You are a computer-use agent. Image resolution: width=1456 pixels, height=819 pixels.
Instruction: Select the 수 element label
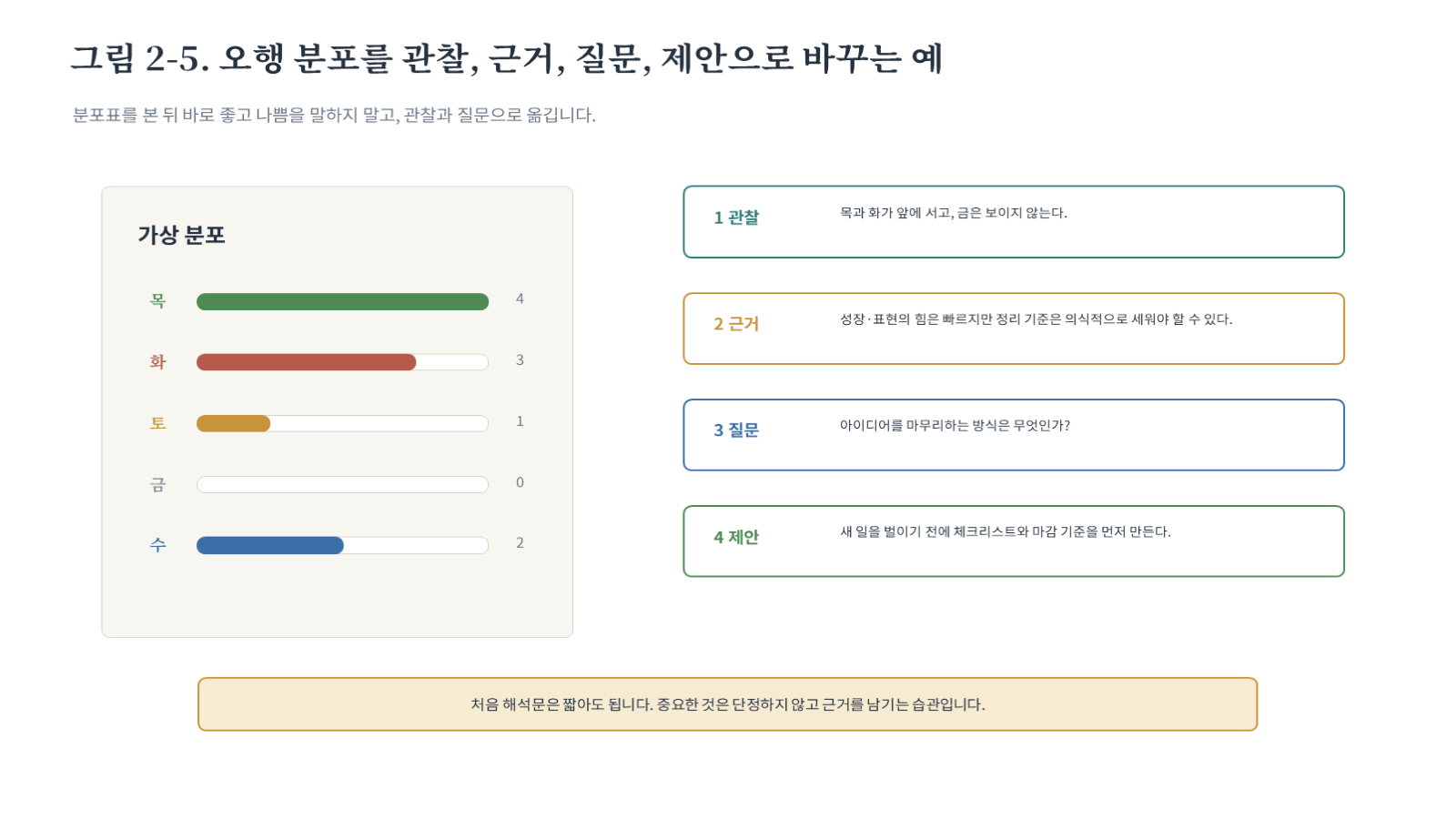158,545
